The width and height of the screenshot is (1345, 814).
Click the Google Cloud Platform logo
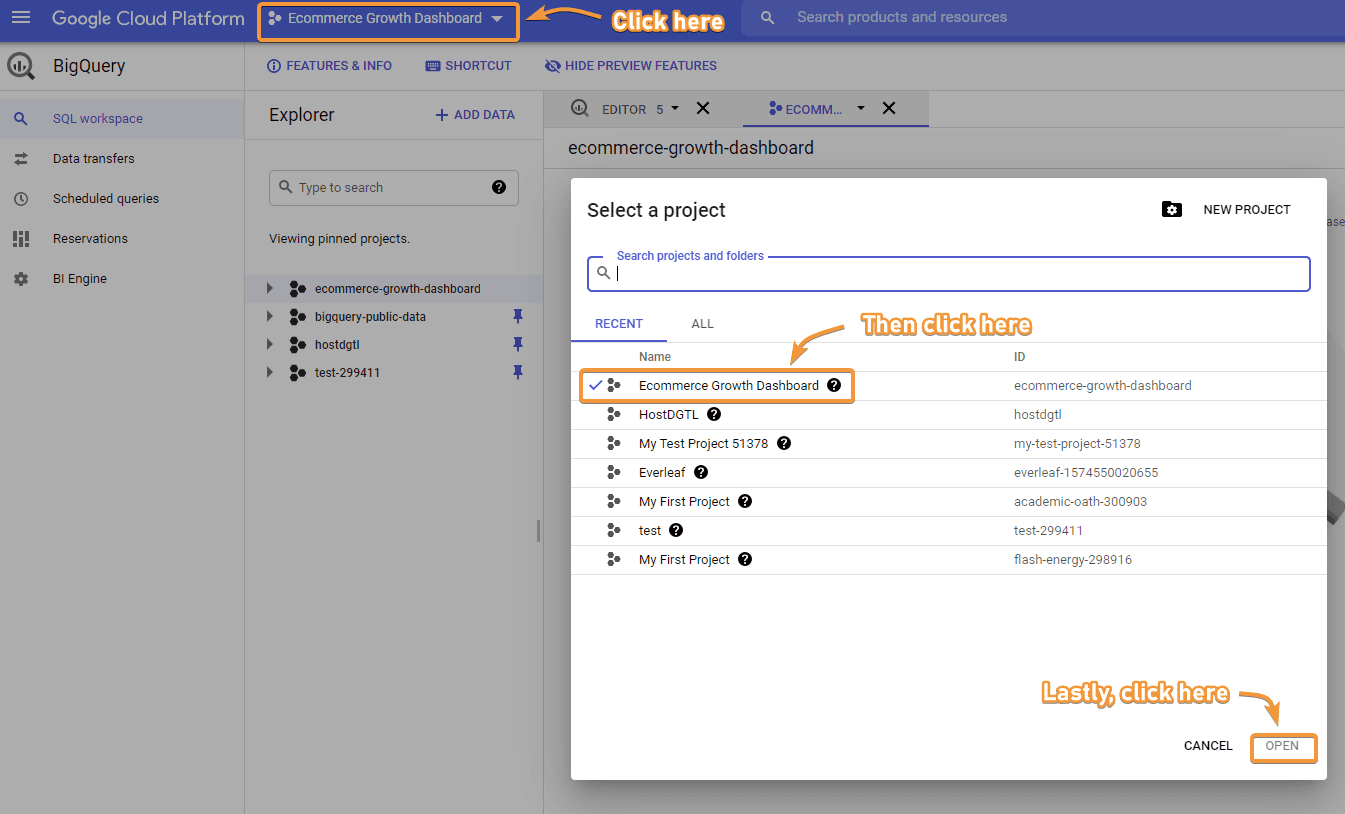148,18
